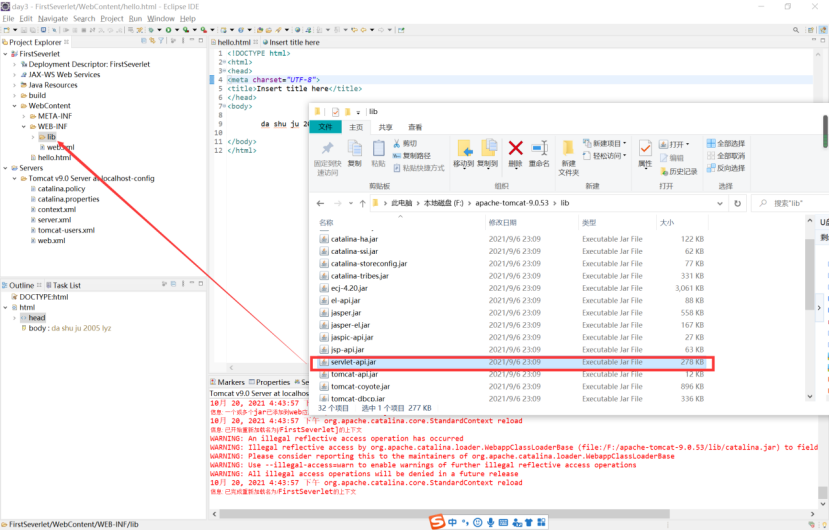Click the Rename (重命名) icon in the ribbon
The width and height of the screenshot is (830, 530).
point(539,148)
